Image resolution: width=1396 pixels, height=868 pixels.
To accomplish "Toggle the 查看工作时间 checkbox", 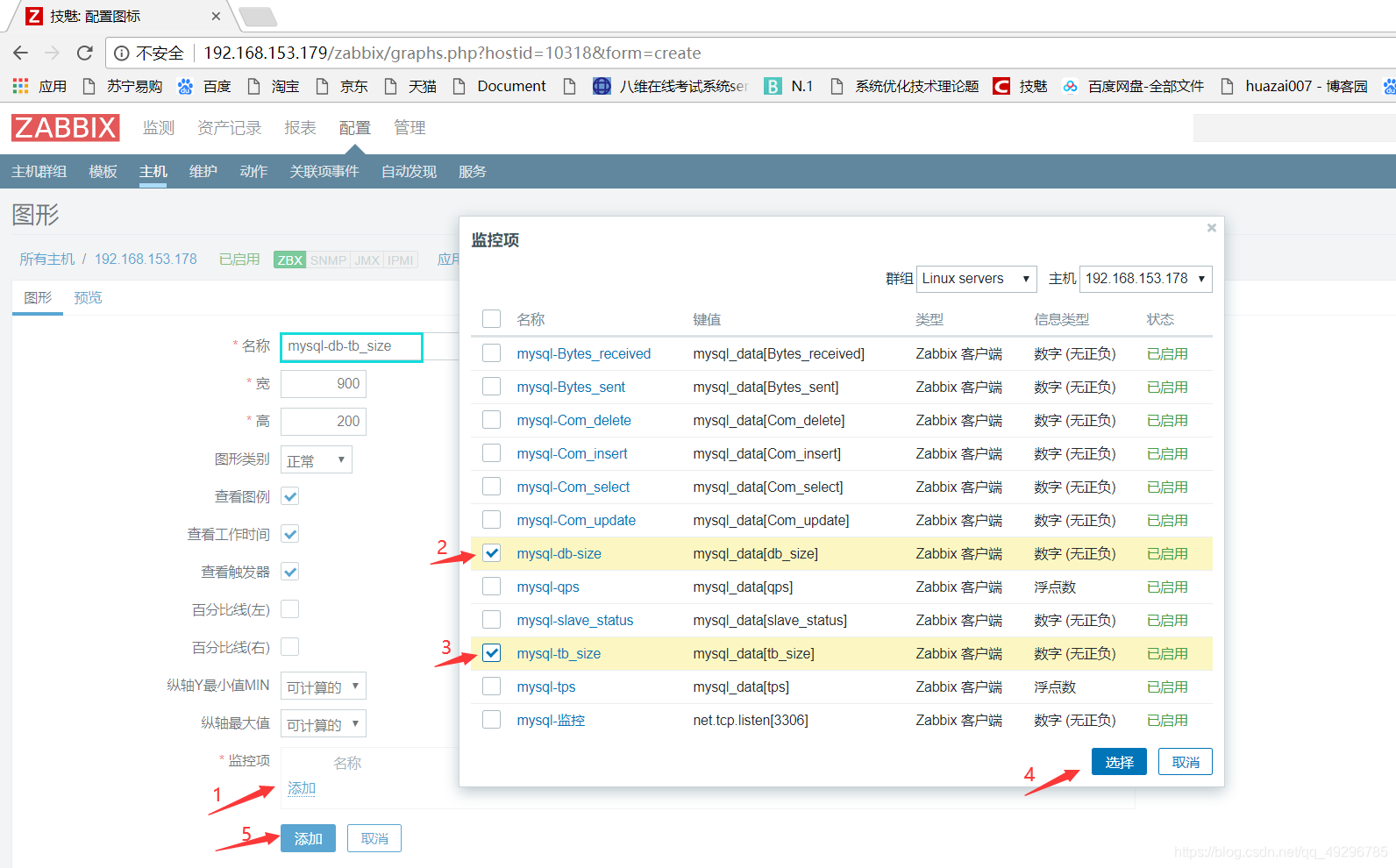I will click(x=290, y=533).
